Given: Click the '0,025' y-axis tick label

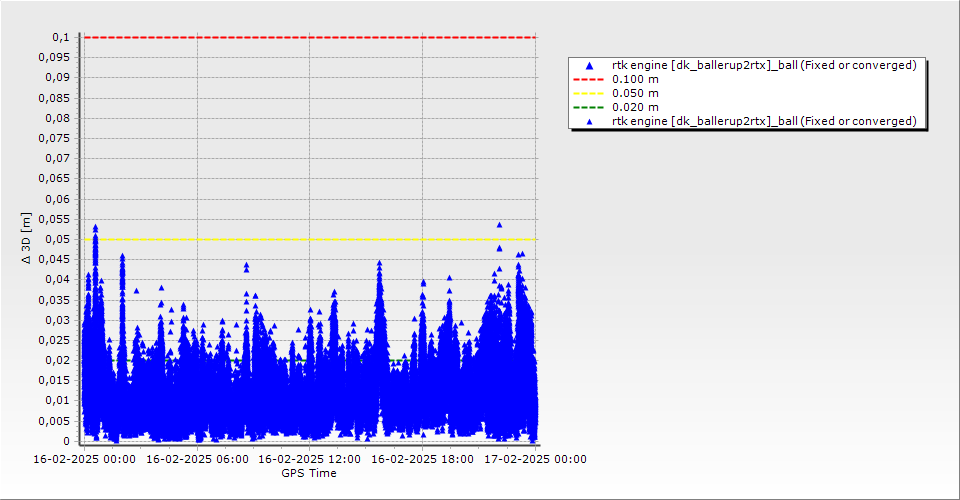Looking at the screenshot, I should [x=54, y=340].
